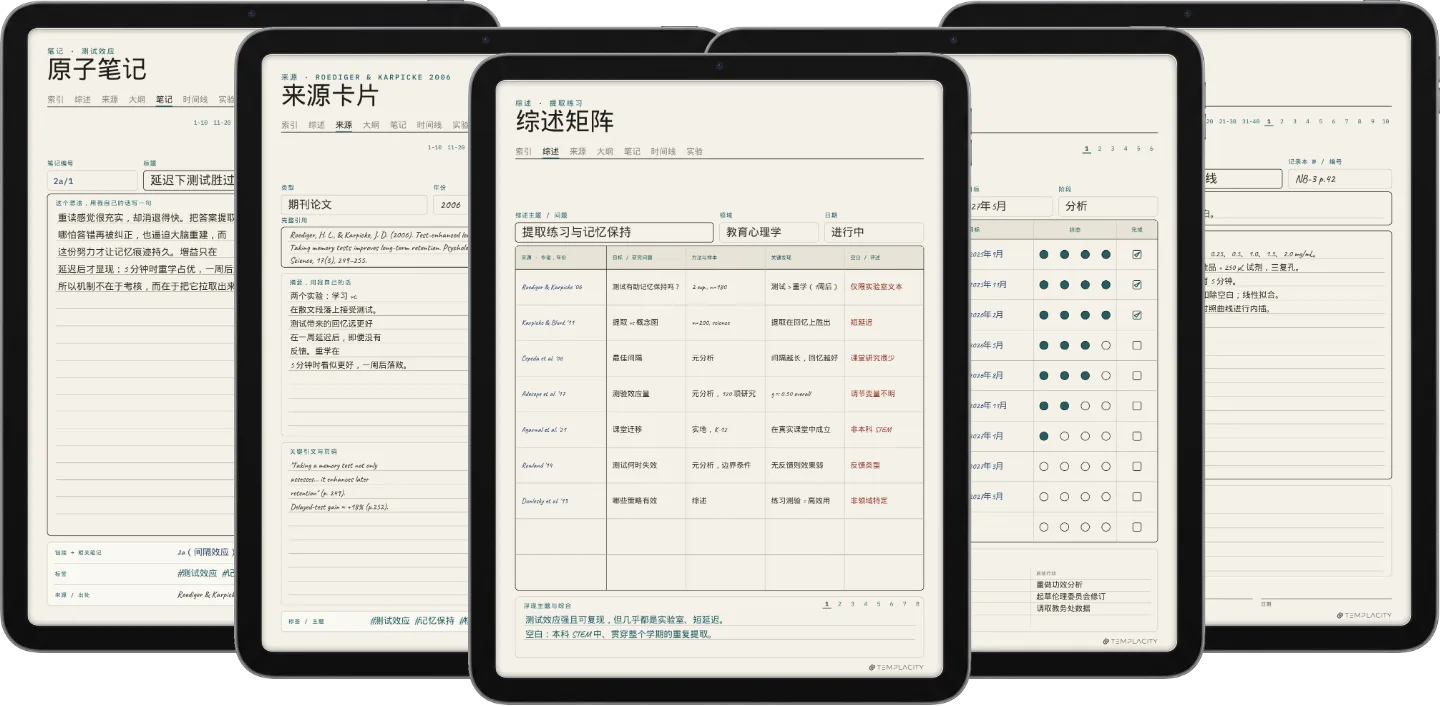Image resolution: width=1440 pixels, height=706 pixels.
Task: Click the Templacity logo on the center tablet
Action: pos(896,667)
